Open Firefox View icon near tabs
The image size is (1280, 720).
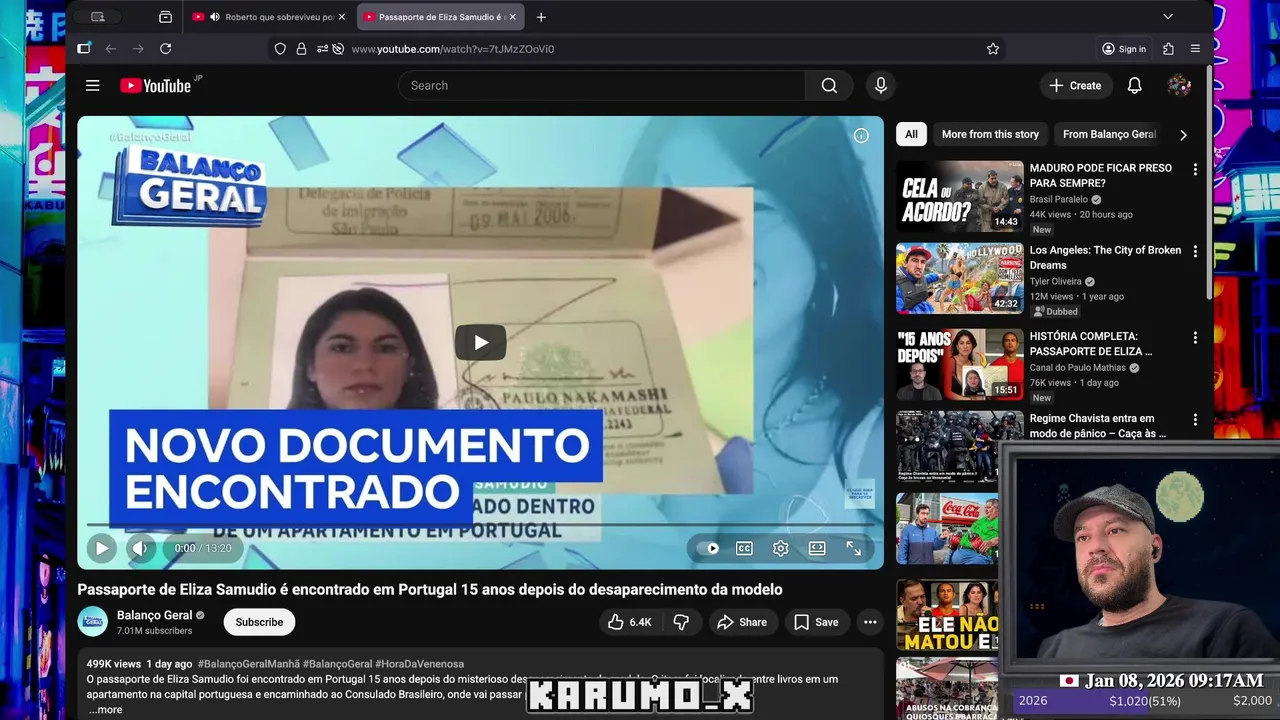[165, 17]
